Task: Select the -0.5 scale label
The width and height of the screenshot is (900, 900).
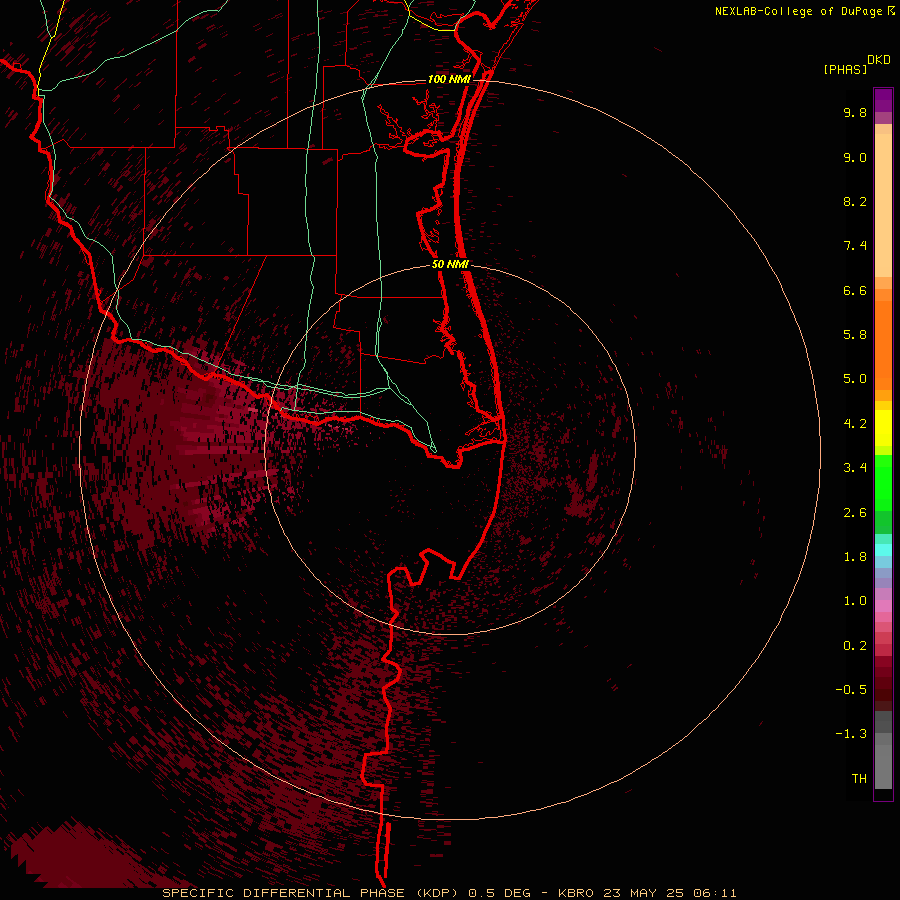Action: pyautogui.click(x=851, y=690)
